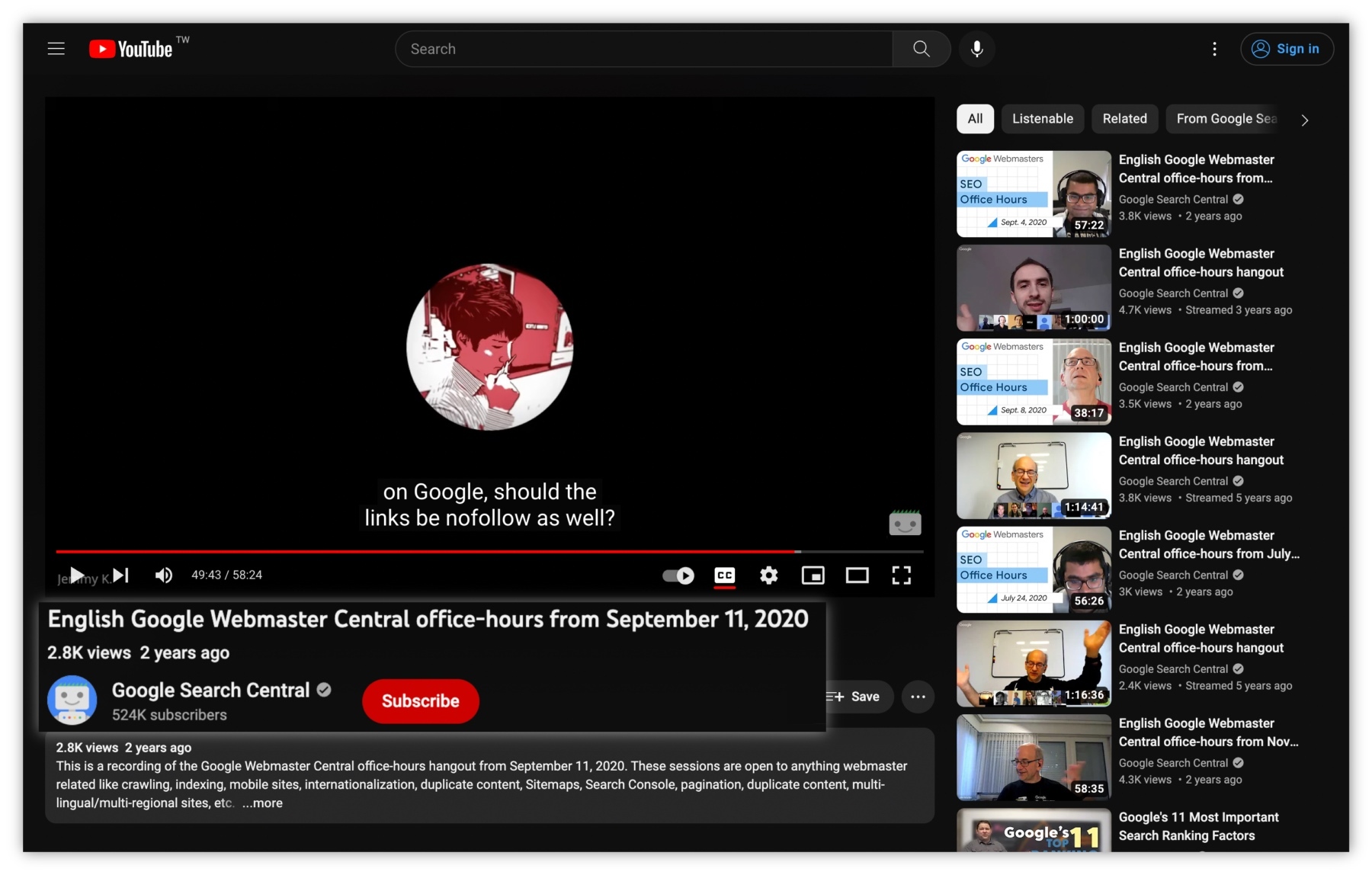Toggle the autoplay switch
The image size is (1372, 875).
click(x=678, y=575)
